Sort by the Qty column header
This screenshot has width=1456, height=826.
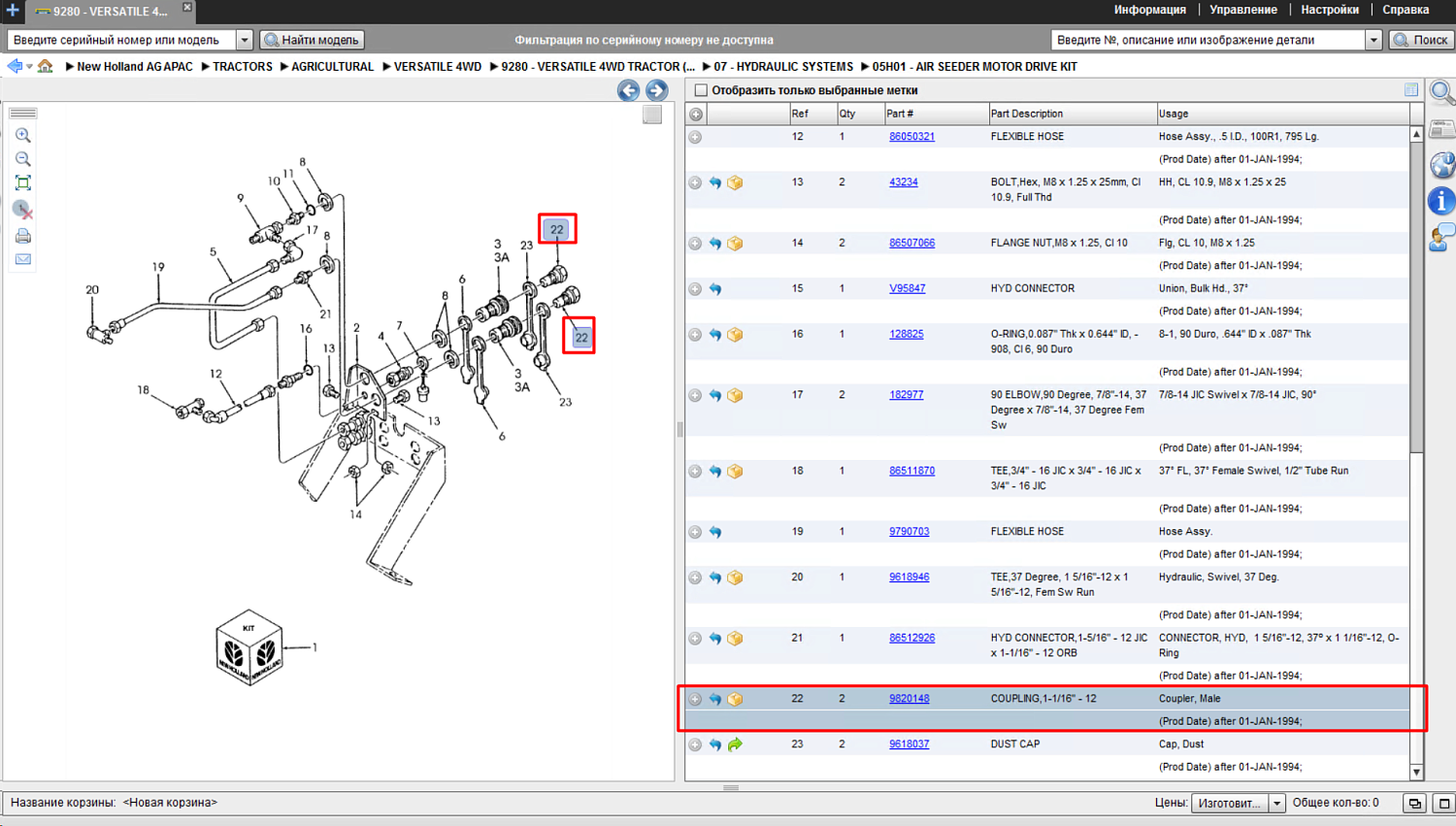(x=859, y=114)
